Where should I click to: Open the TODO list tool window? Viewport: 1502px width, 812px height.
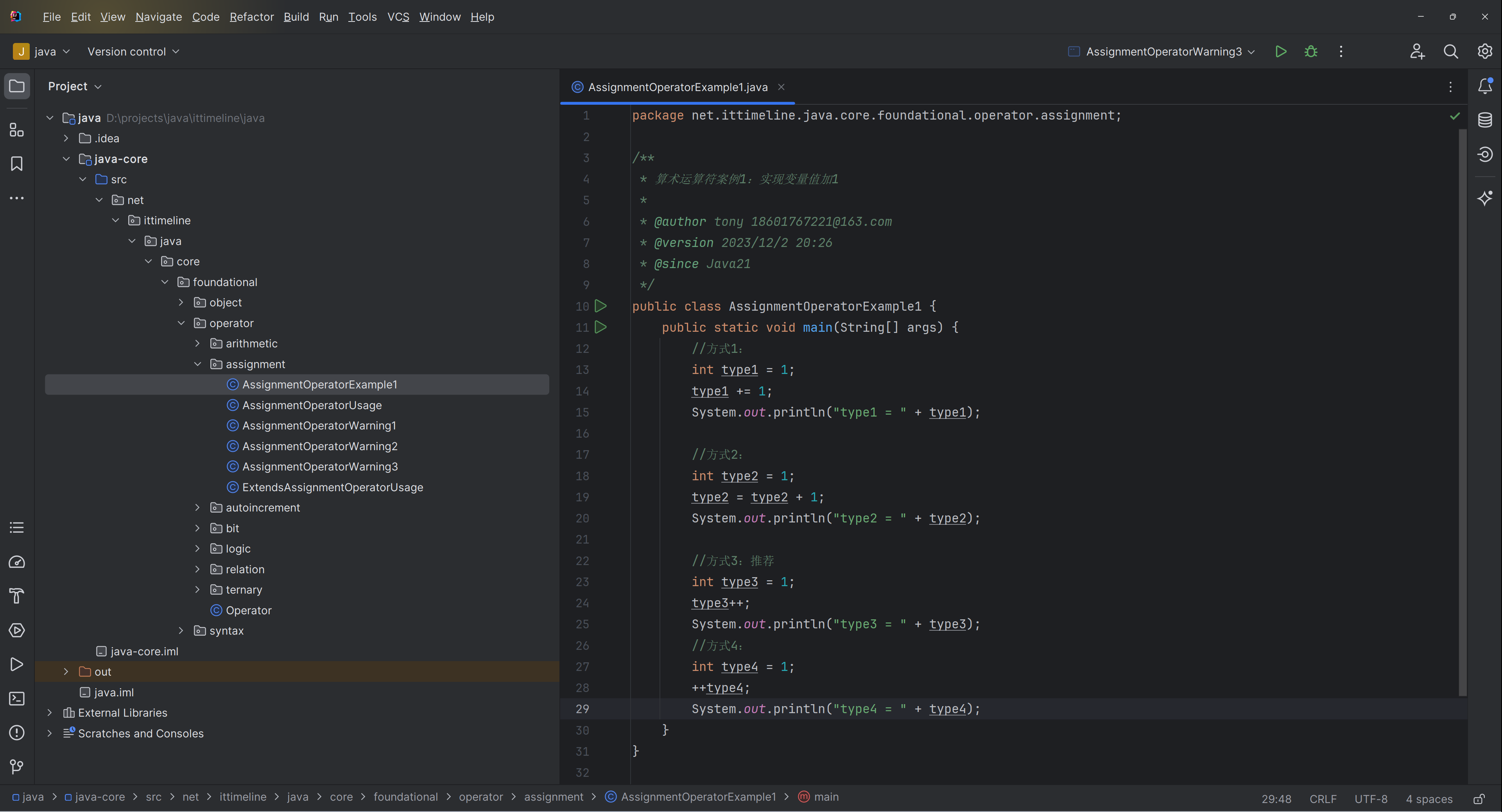17,528
